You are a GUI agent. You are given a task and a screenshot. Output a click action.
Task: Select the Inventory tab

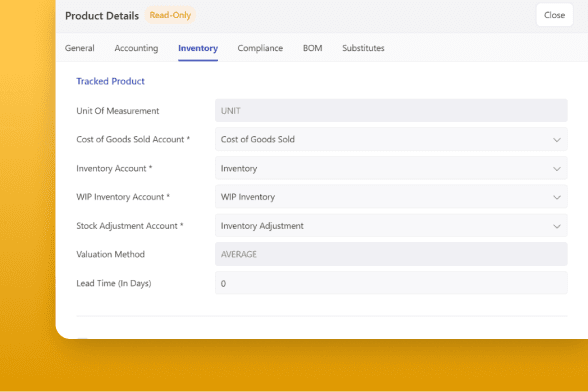pyautogui.click(x=198, y=48)
